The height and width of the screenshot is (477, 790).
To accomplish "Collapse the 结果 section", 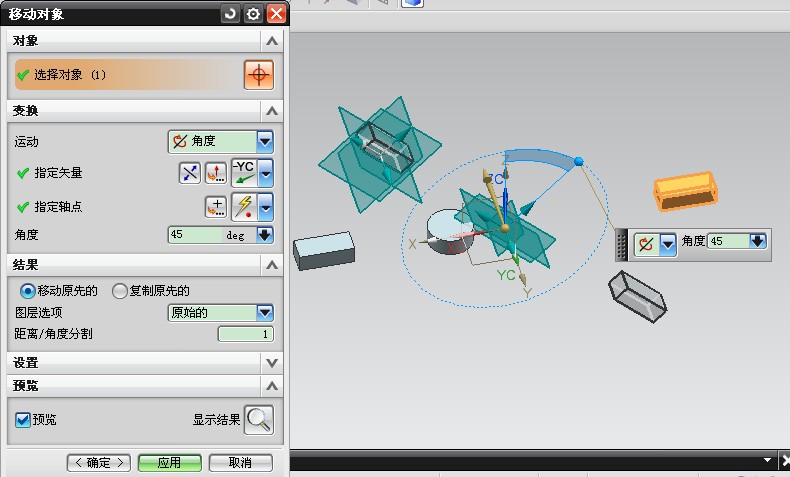I will tap(272, 265).
